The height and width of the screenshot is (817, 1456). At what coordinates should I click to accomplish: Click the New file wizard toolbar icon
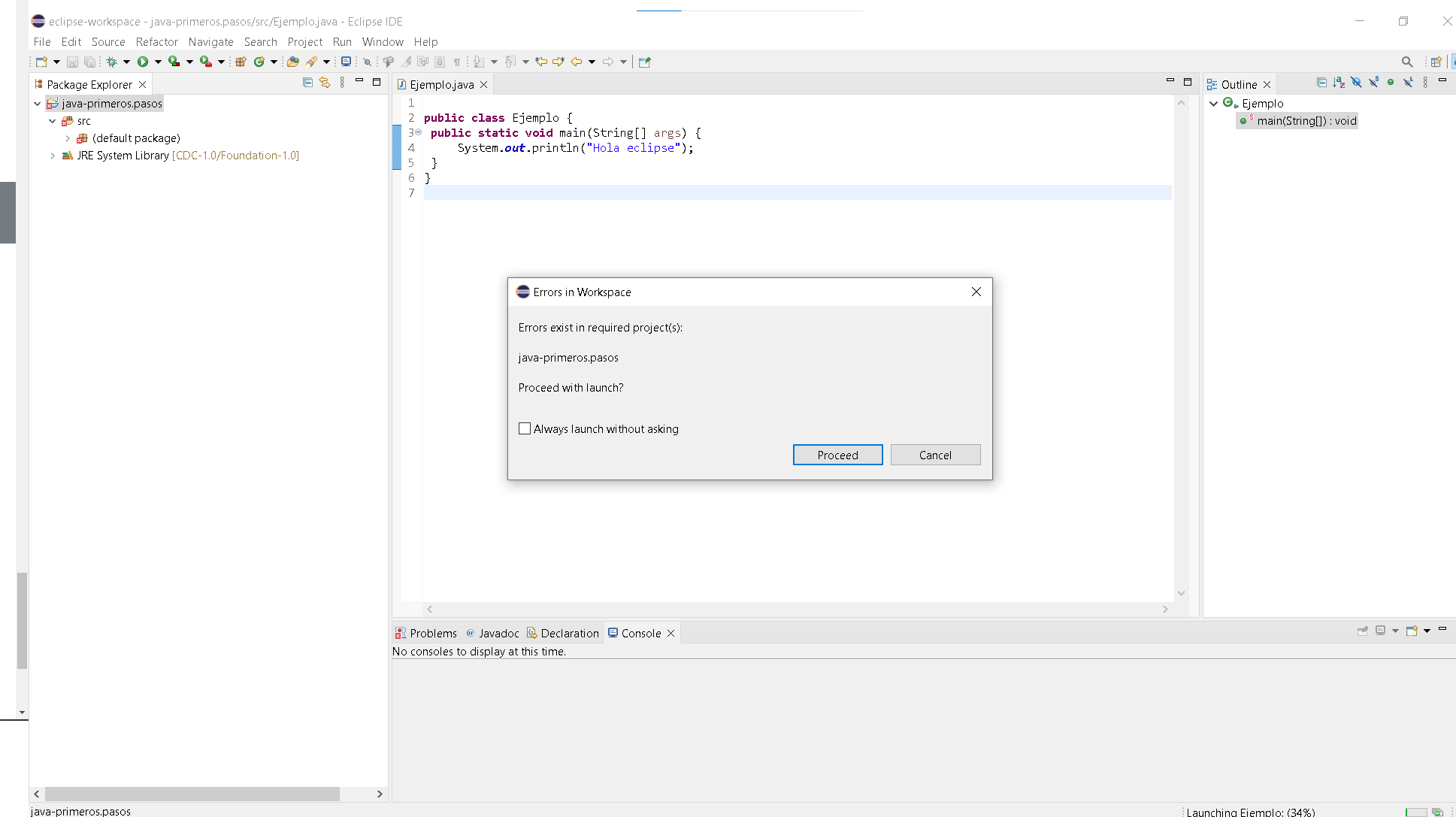tap(41, 62)
